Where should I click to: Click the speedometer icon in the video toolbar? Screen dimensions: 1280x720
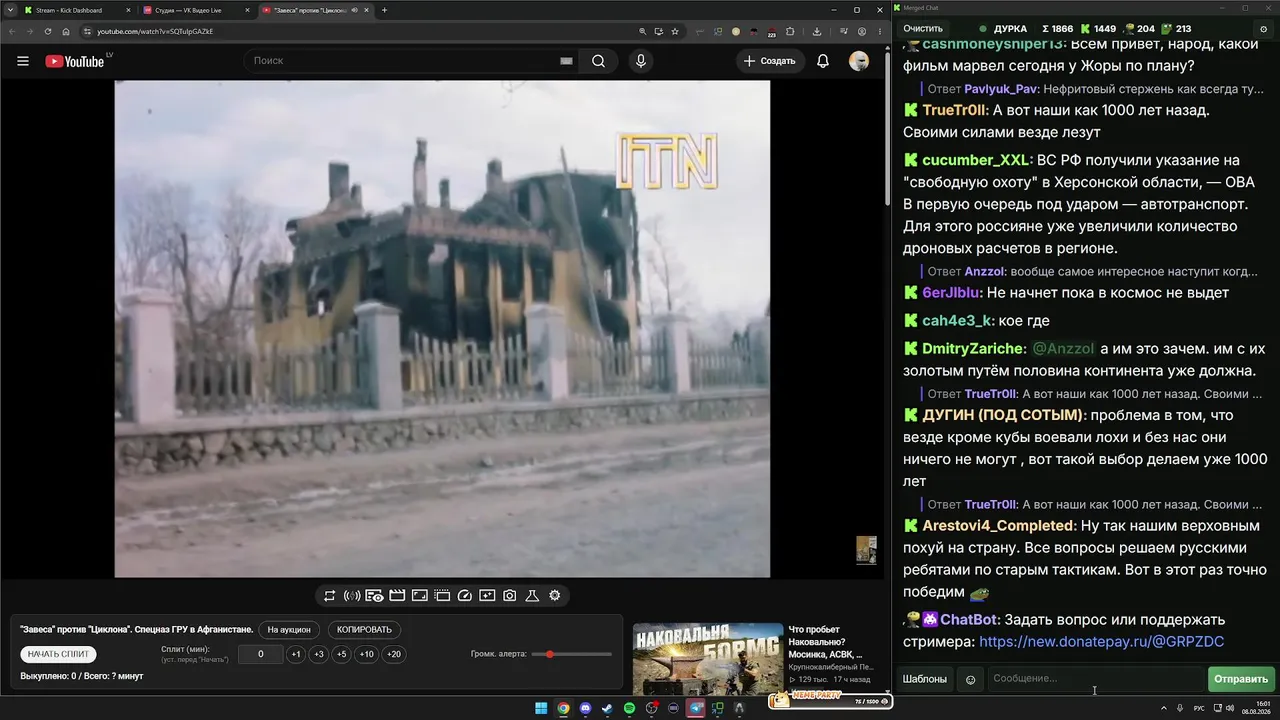pyautogui.click(x=464, y=596)
